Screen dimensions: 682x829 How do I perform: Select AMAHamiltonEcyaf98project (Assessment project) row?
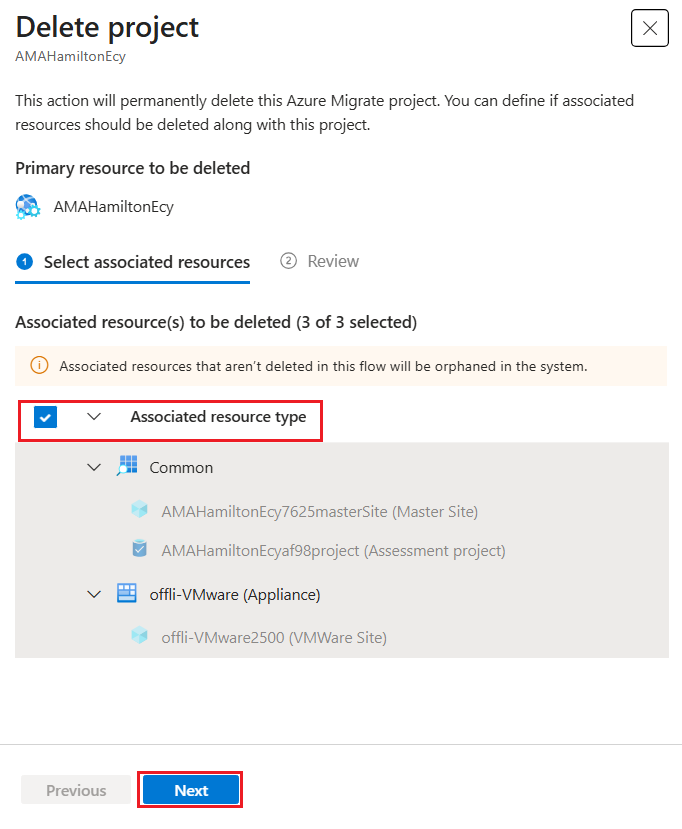click(342, 550)
